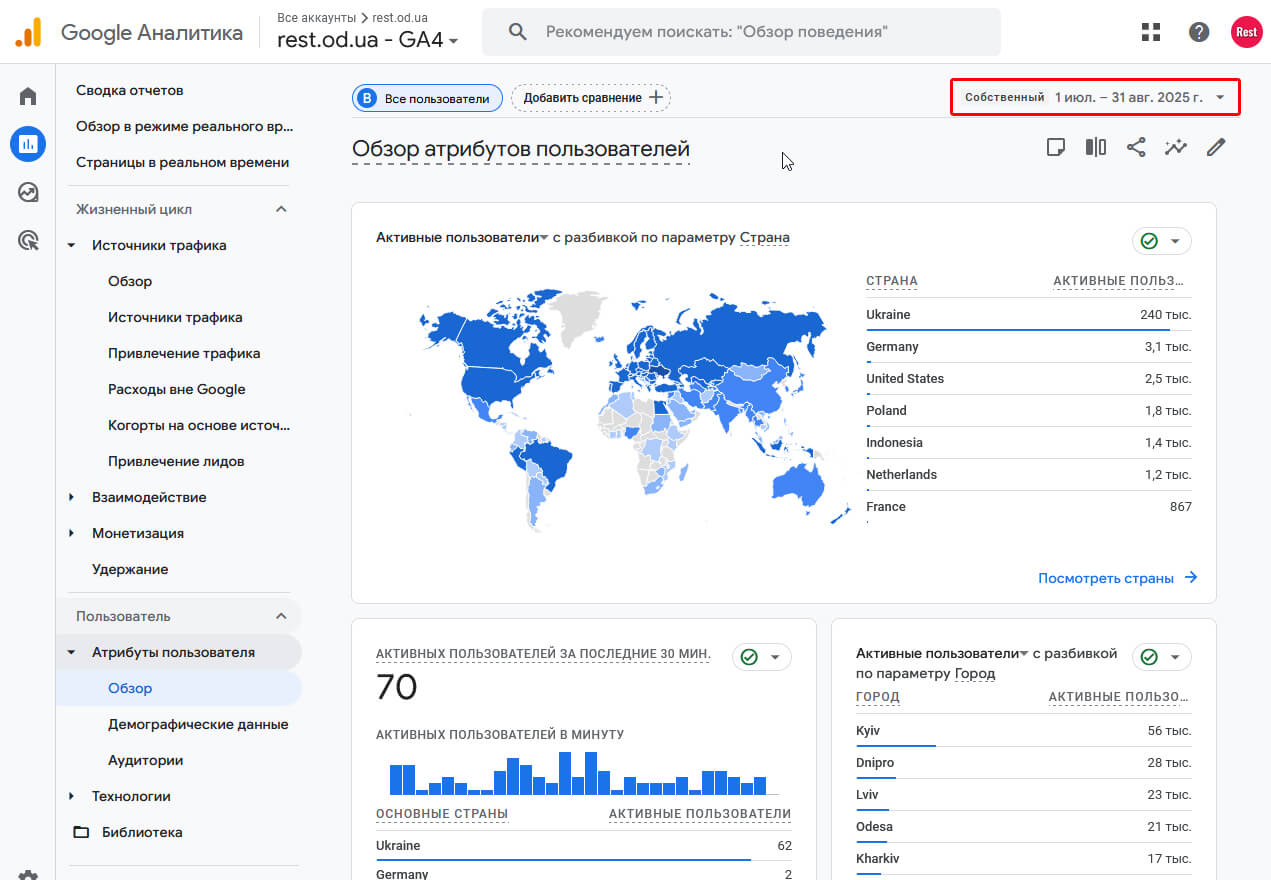
Task: Open the Home icon in left rail
Action: tap(28, 96)
